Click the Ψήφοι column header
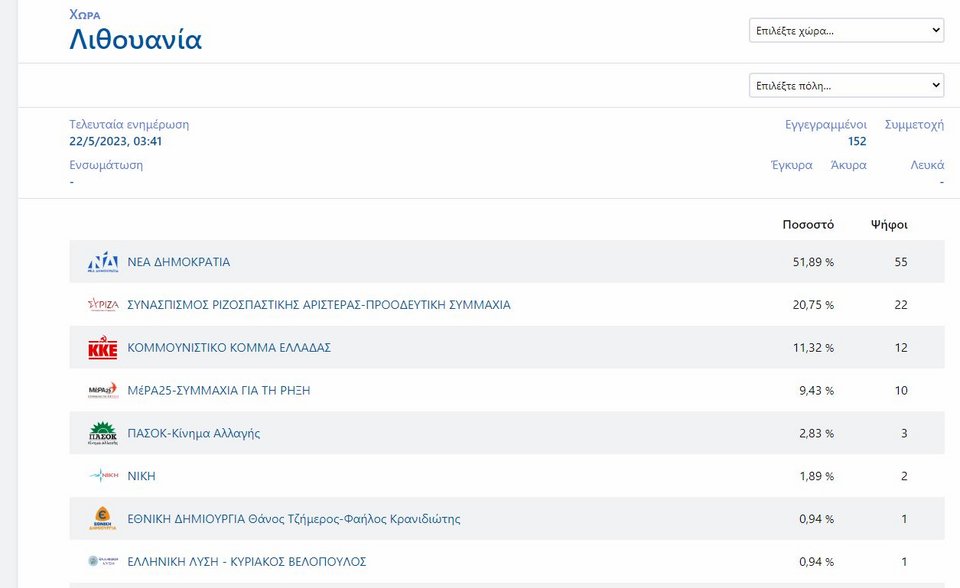This screenshot has width=960, height=588. point(889,225)
